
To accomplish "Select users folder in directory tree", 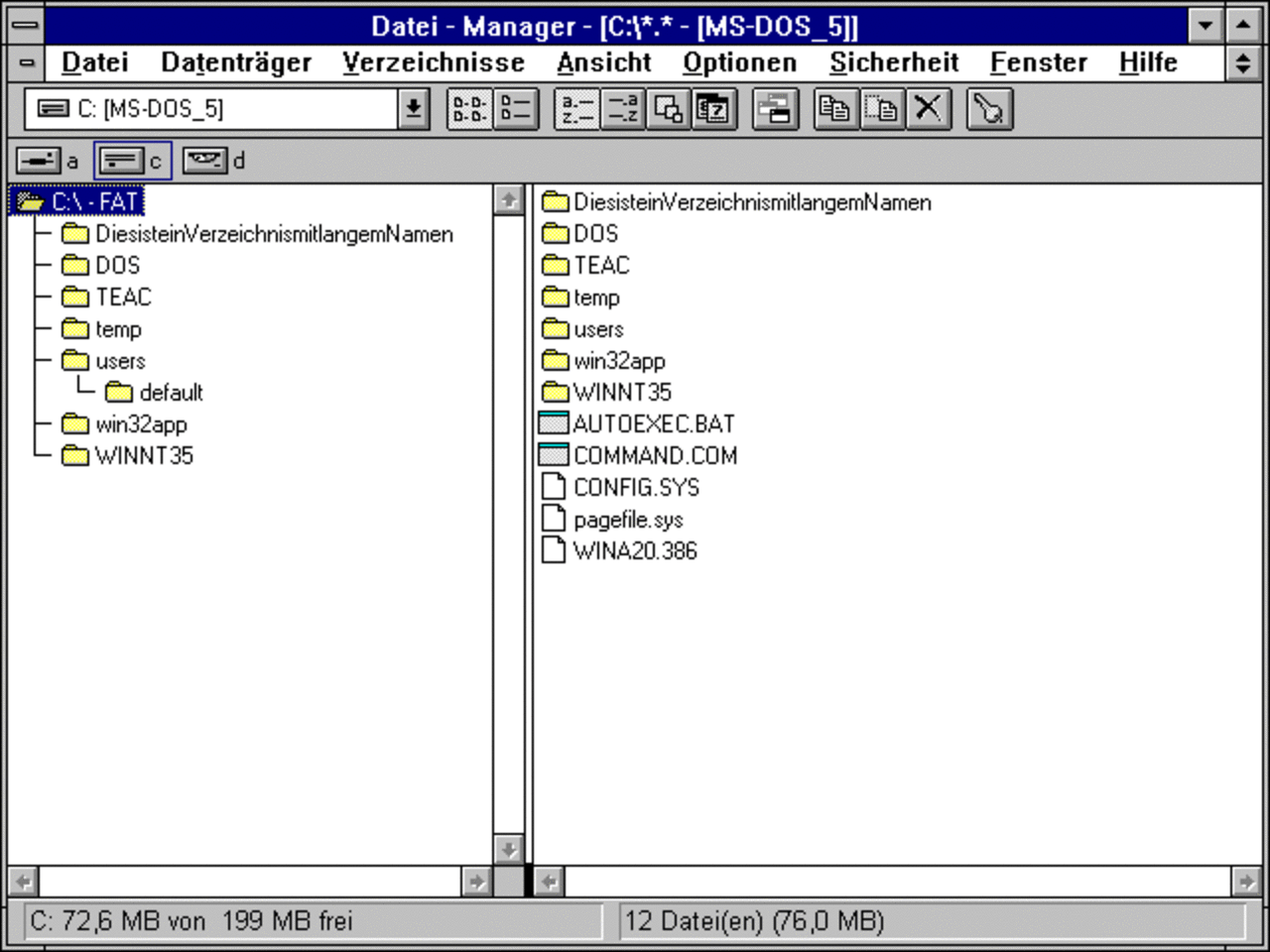I will pos(120,361).
